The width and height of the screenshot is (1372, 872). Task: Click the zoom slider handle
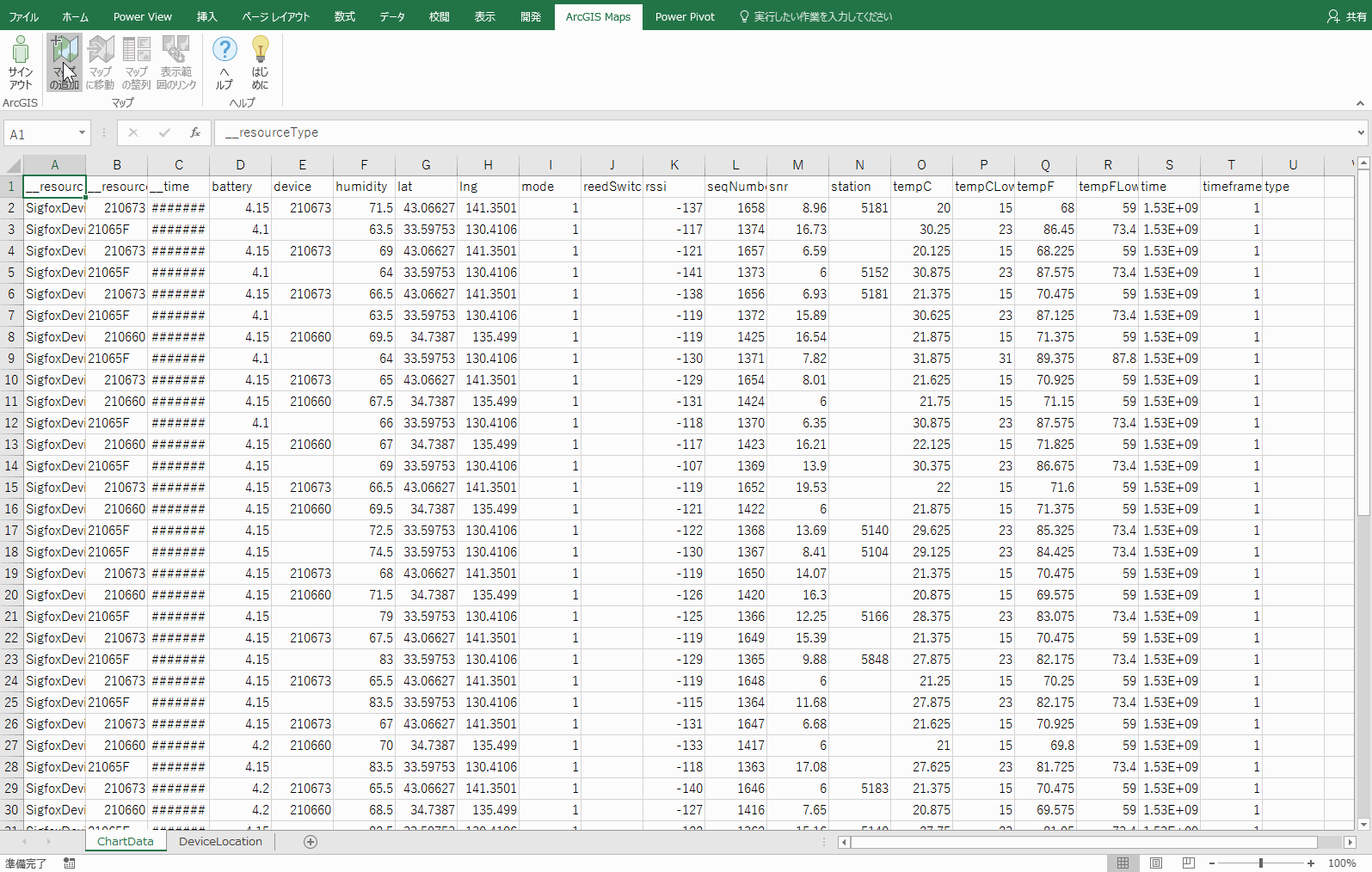(1261, 863)
